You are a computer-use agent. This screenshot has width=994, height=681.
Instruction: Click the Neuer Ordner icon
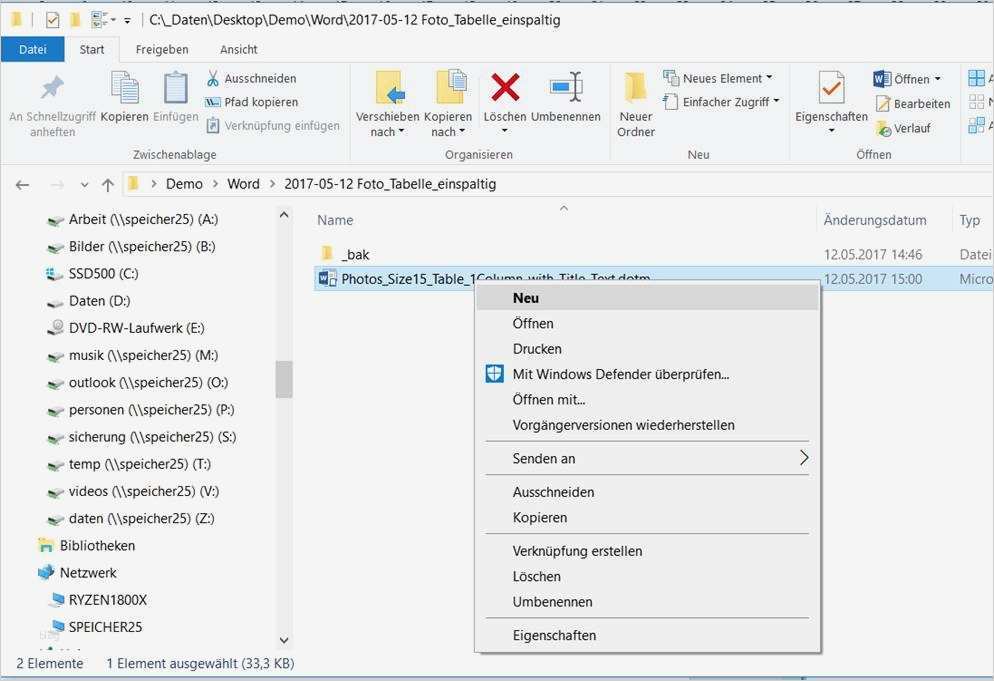pos(635,88)
